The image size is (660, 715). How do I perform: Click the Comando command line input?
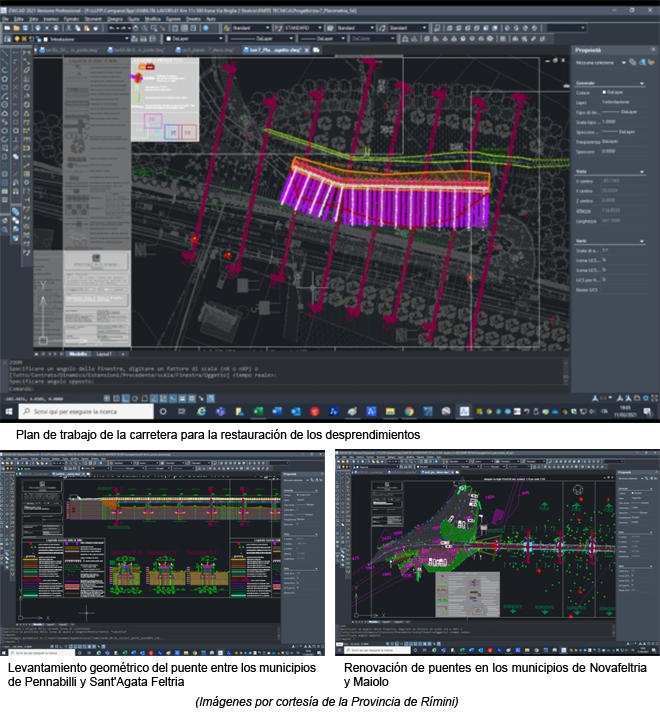[285, 389]
